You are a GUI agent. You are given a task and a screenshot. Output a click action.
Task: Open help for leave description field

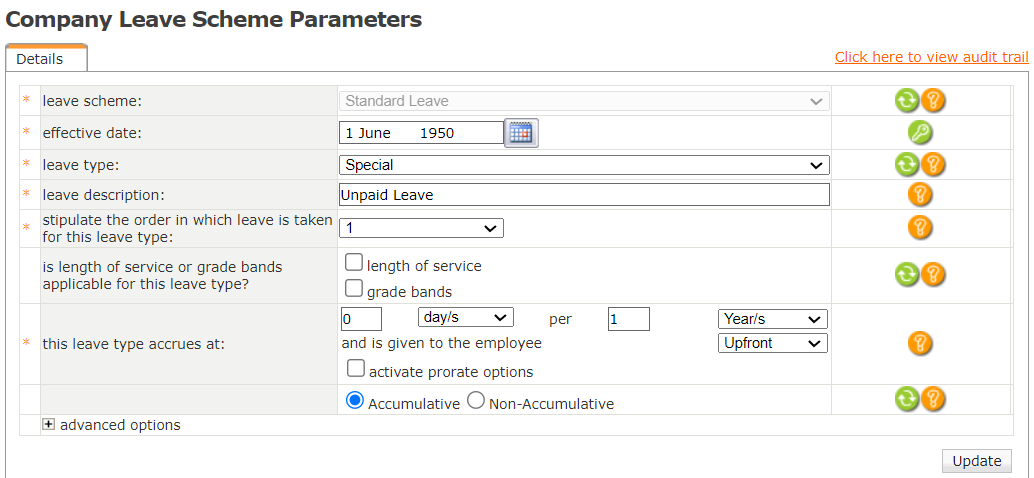point(920,195)
